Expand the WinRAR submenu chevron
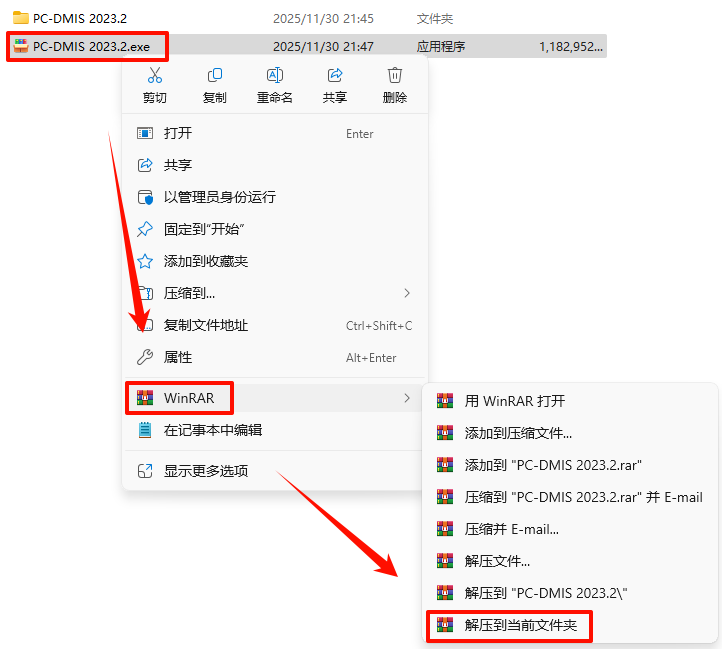Screen dimensions: 722x649 [407, 398]
